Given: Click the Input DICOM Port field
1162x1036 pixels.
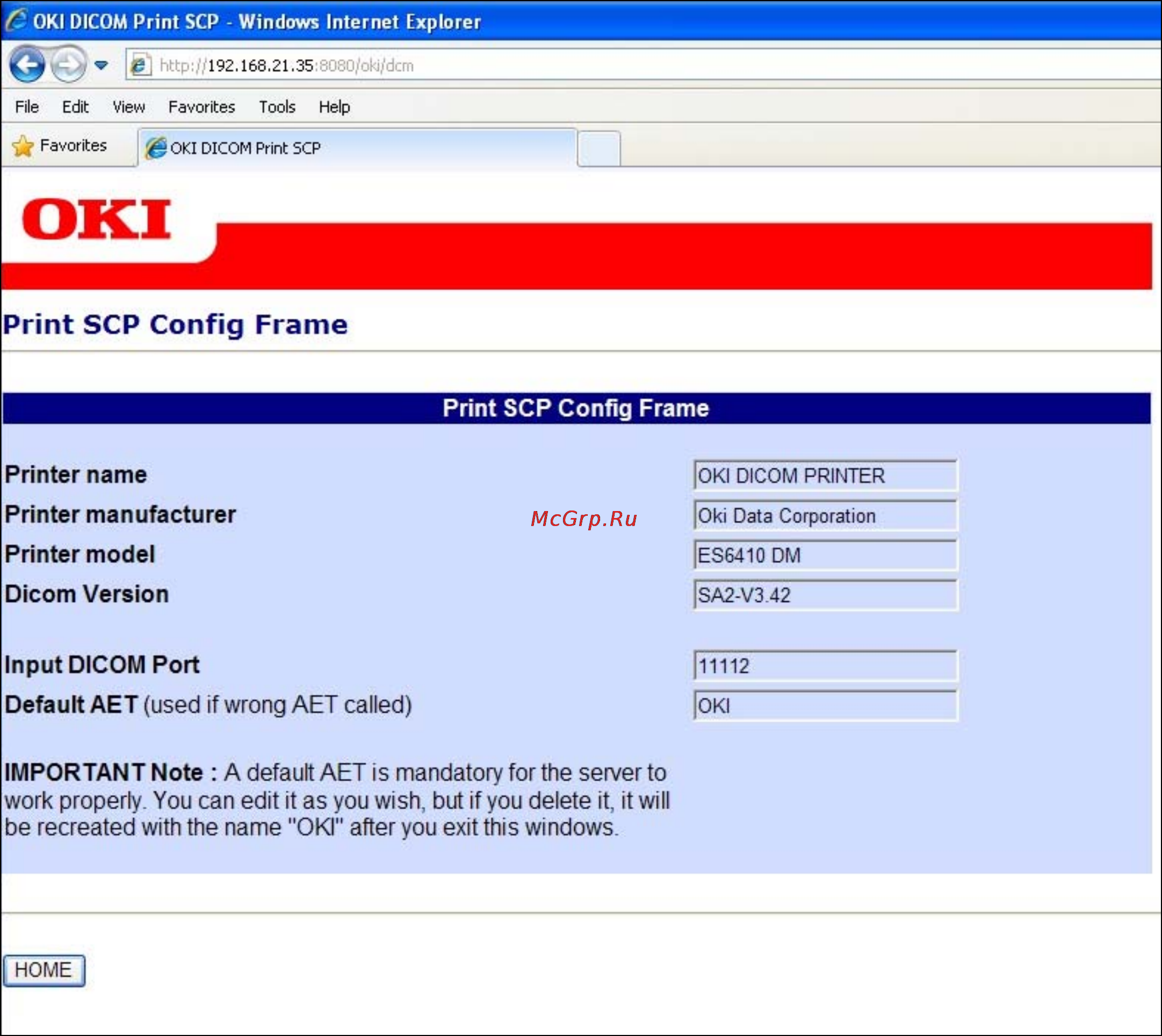Looking at the screenshot, I should (x=825, y=665).
